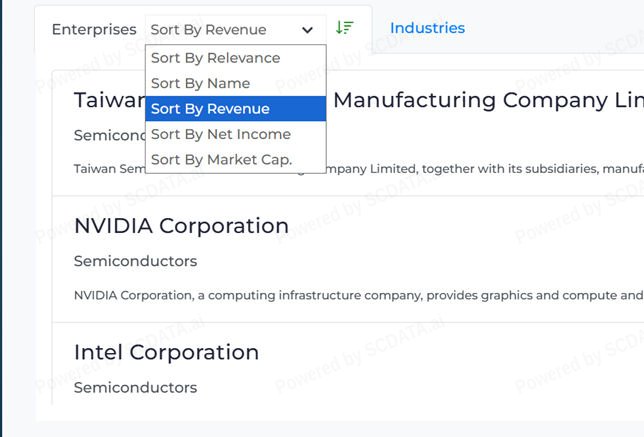
Task: Toggle the sort order direction icon
Action: (345, 28)
